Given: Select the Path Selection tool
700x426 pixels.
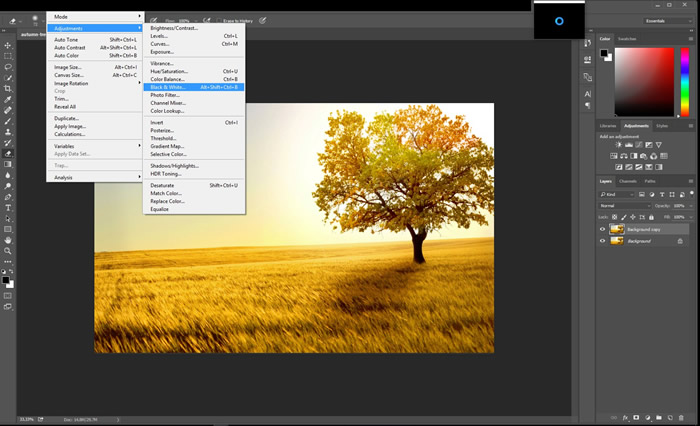Looking at the screenshot, I should tap(8, 218).
